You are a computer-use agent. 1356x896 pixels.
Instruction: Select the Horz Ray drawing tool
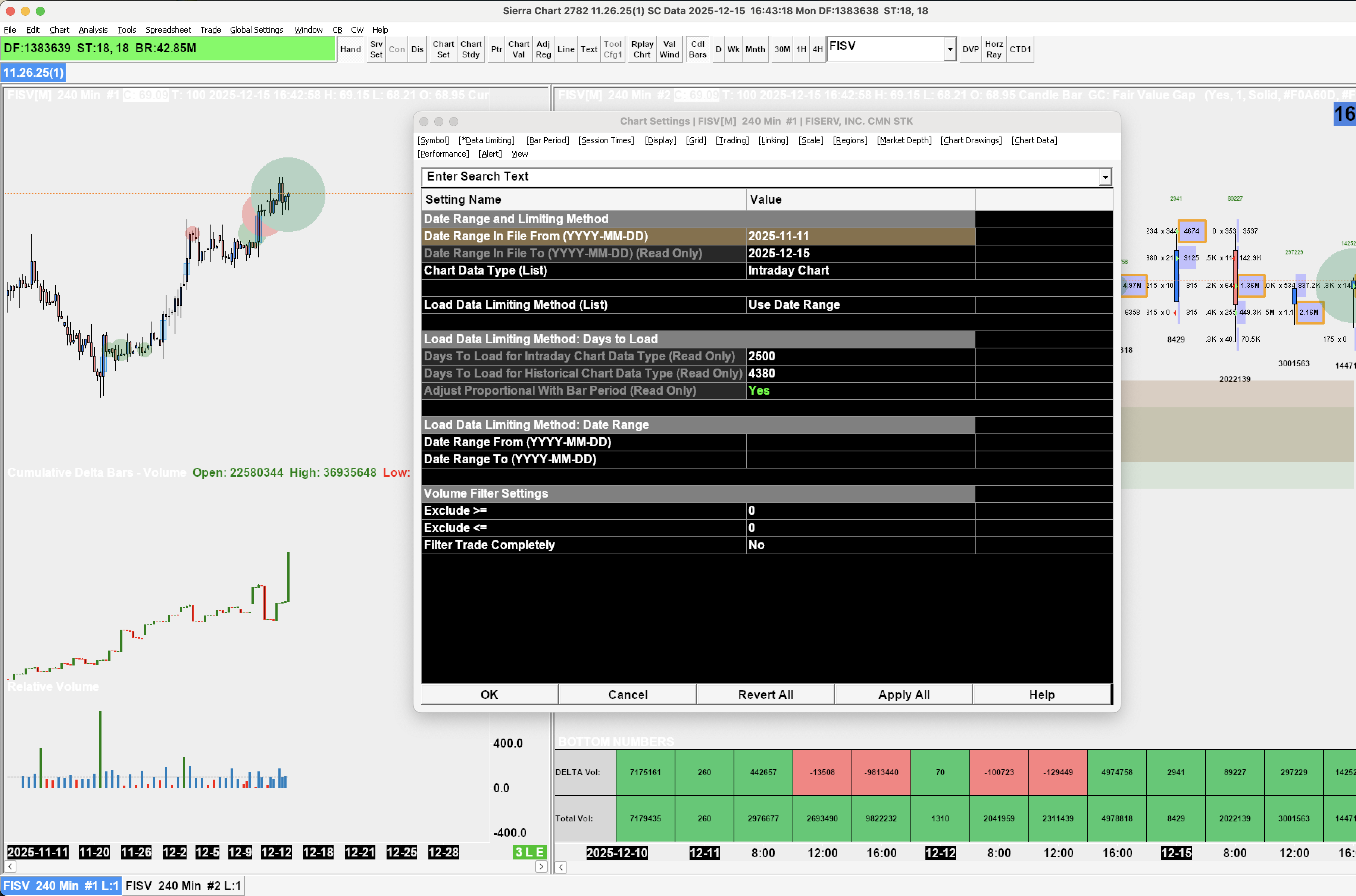pyautogui.click(x=994, y=49)
